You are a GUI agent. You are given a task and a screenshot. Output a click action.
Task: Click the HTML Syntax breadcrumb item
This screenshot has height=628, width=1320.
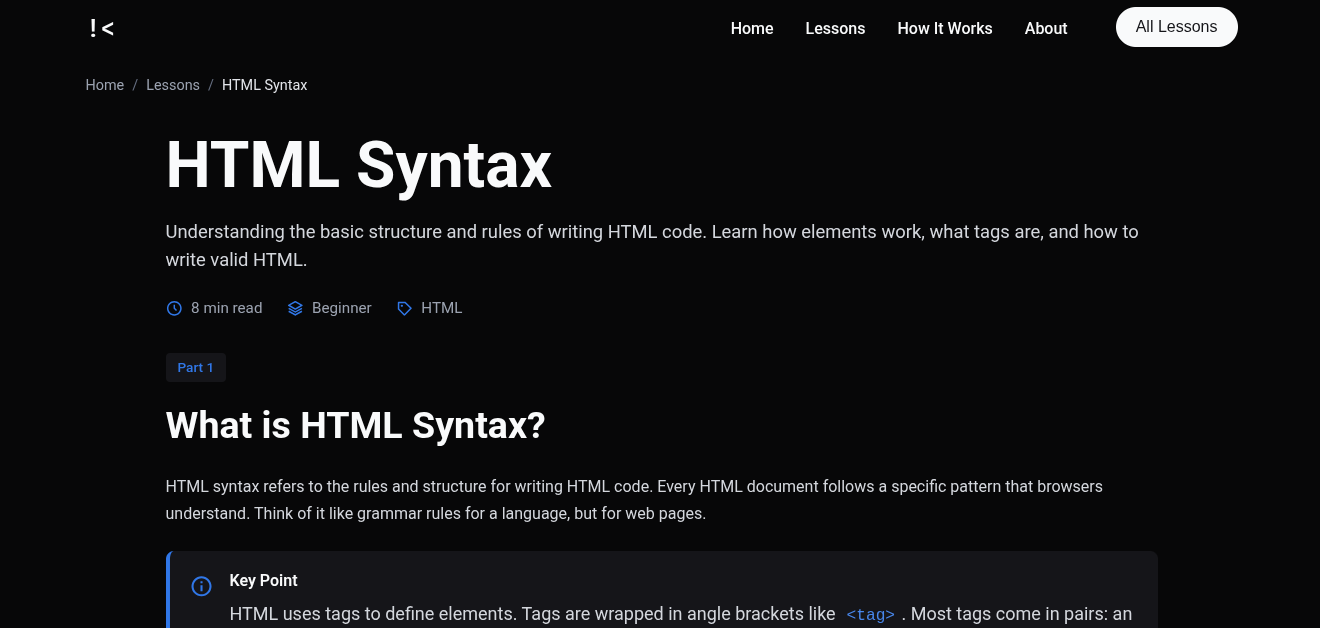(264, 85)
